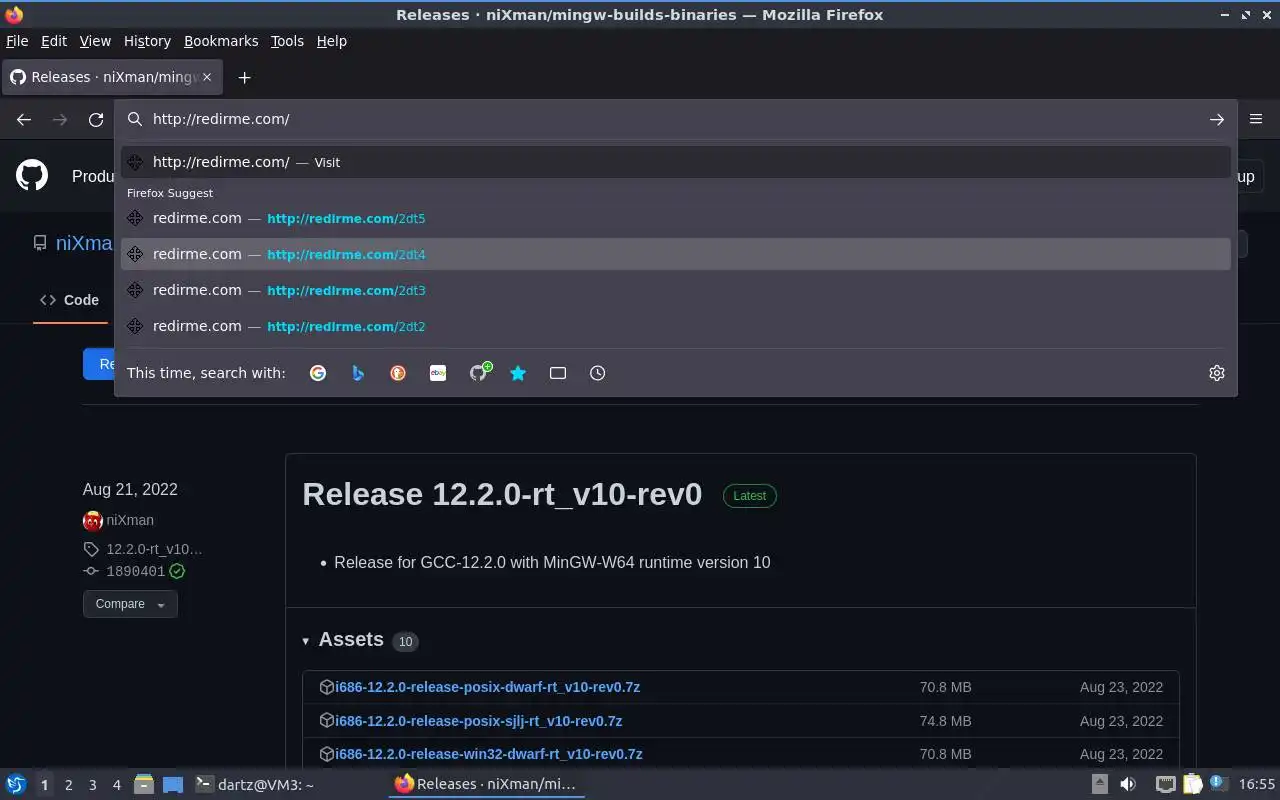Switch to workspace 2

tap(68, 785)
